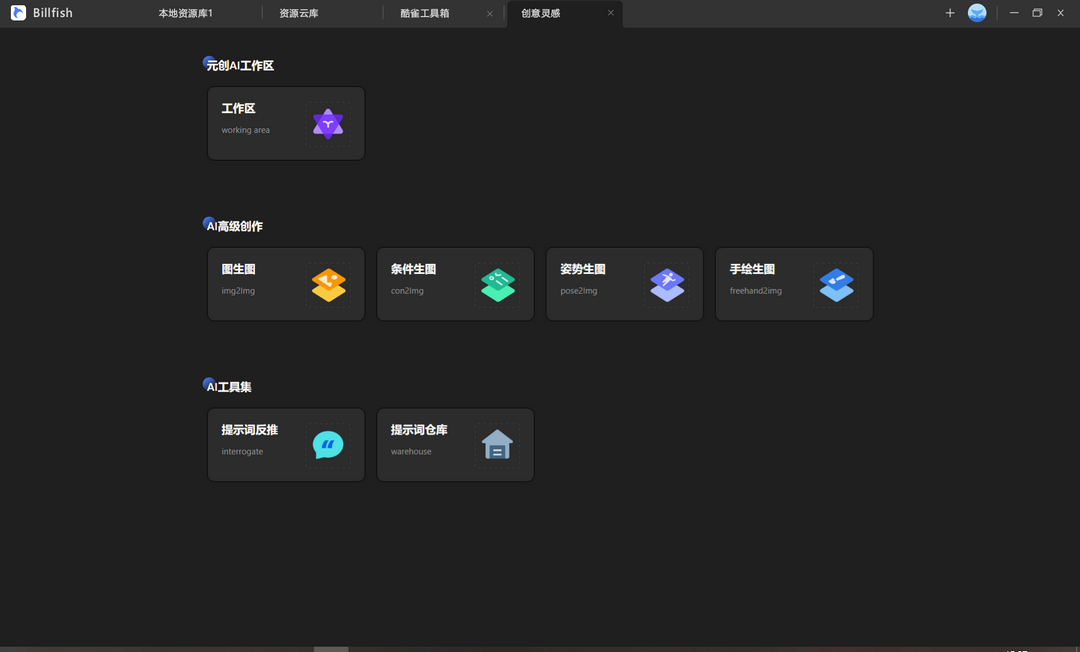Click the AI工具集 section heading
Viewport: 1080px width, 652px height.
coord(227,386)
